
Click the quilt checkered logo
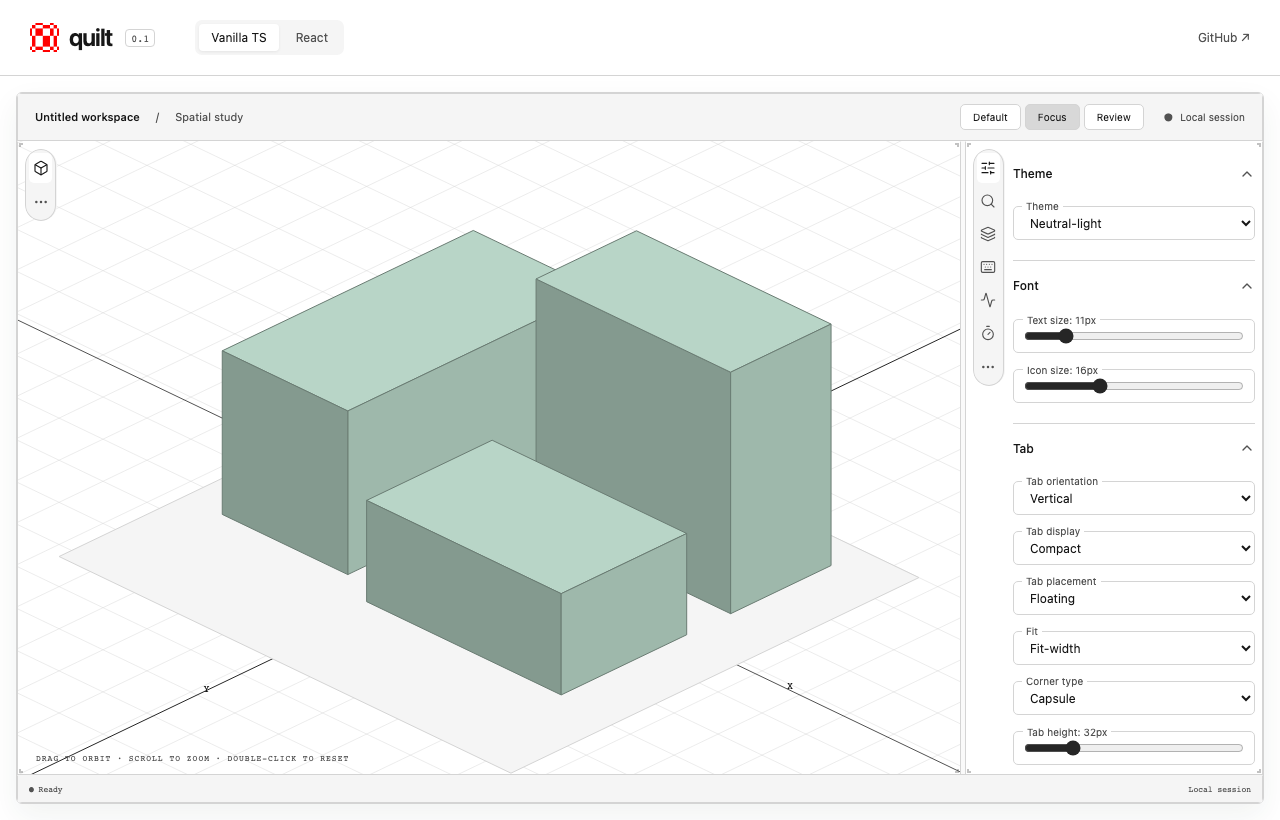45,38
